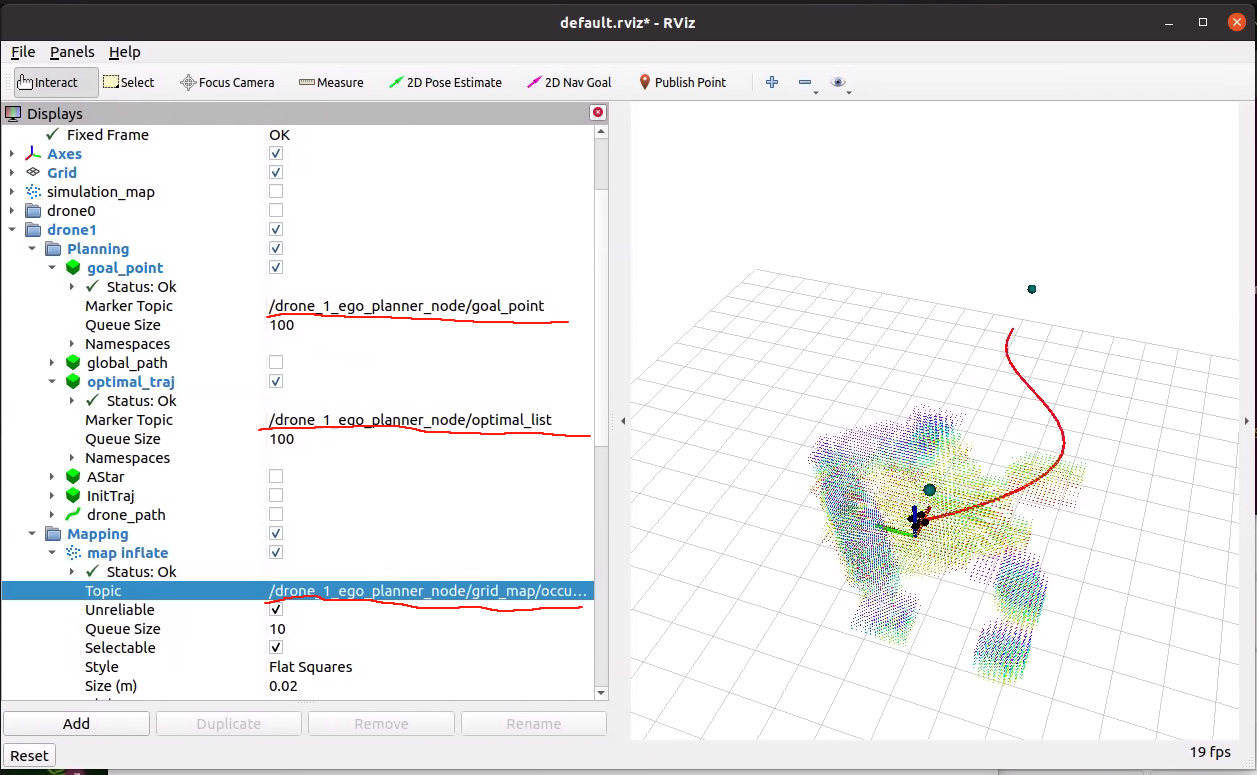Click the optimal_traj green marker icon
Screen dimensions: 1257x775
(x=73, y=382)
